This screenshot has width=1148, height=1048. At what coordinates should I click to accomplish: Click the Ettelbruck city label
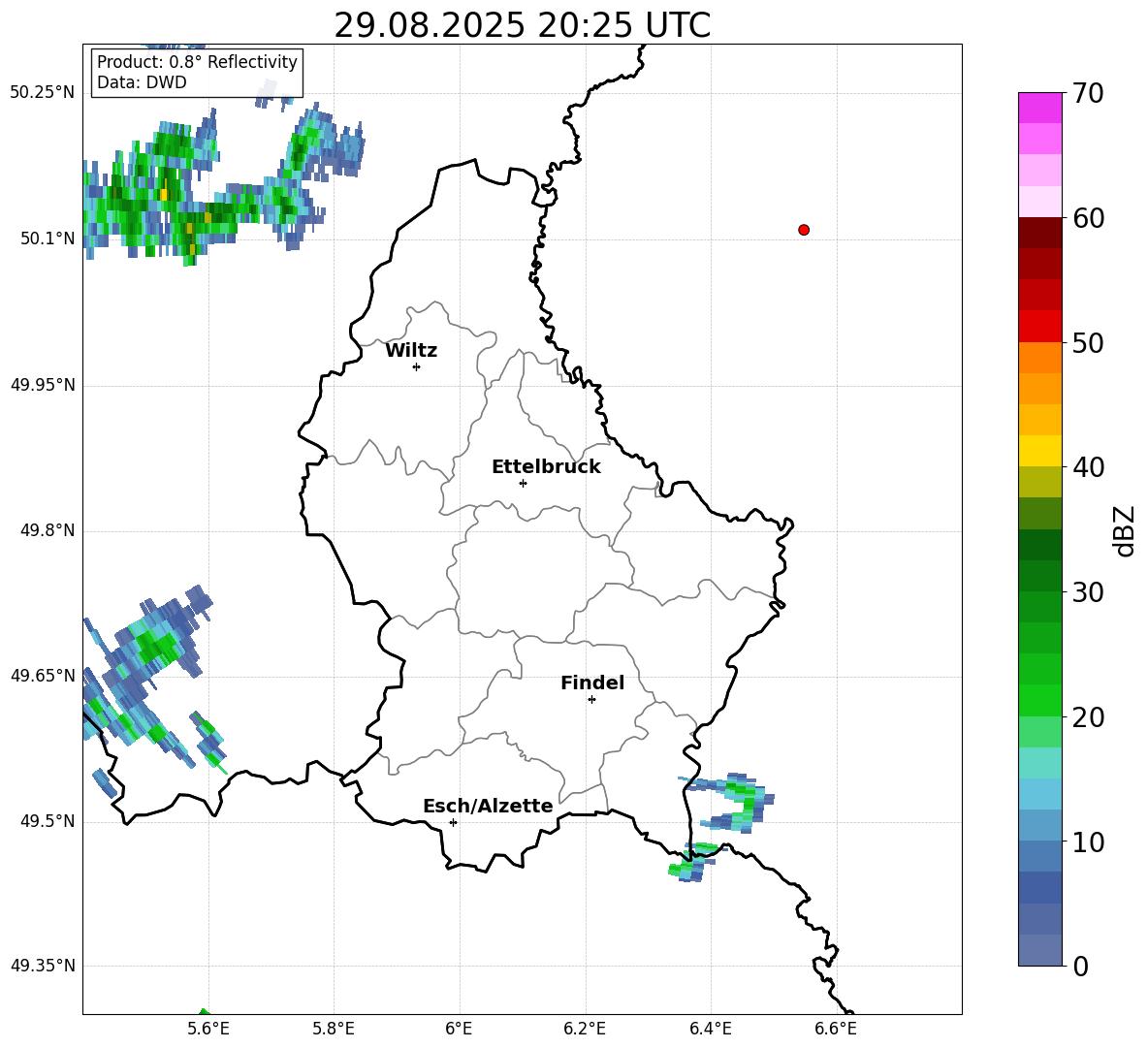546,467
